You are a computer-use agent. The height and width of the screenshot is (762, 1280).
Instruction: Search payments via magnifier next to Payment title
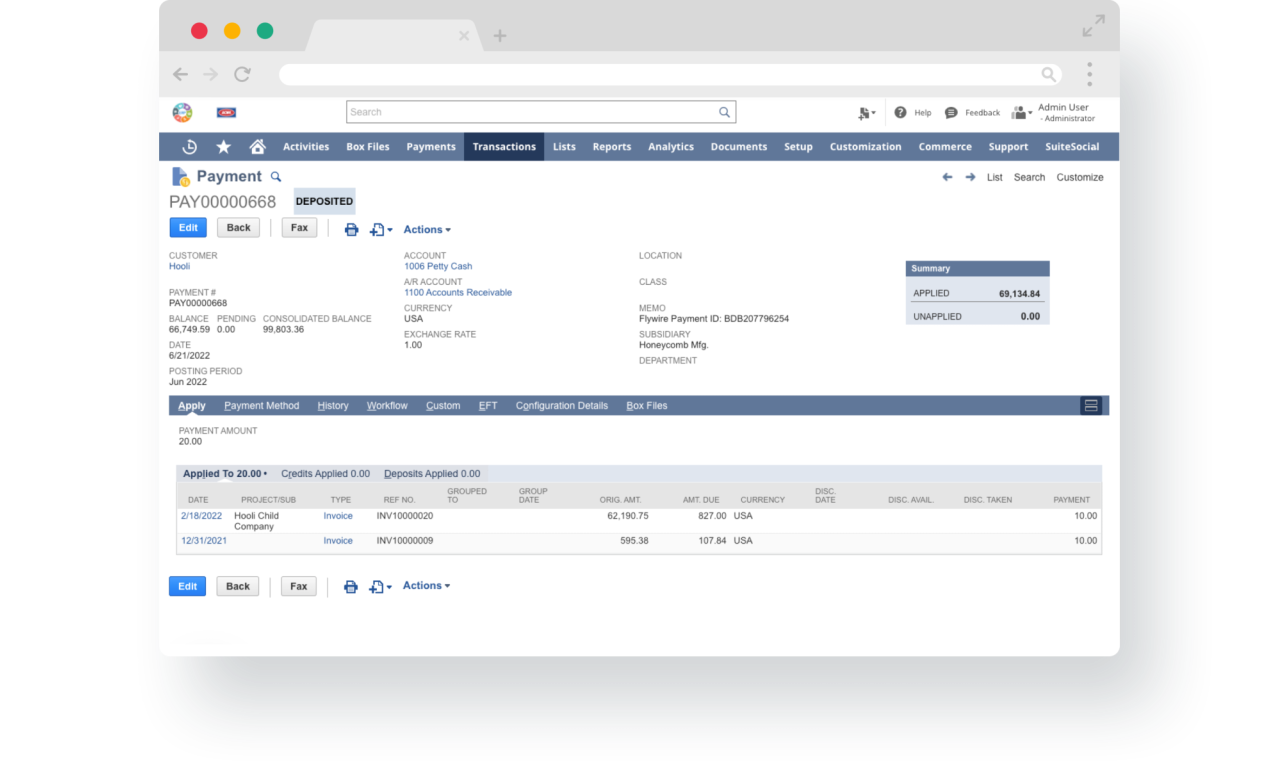pos(276,175)
